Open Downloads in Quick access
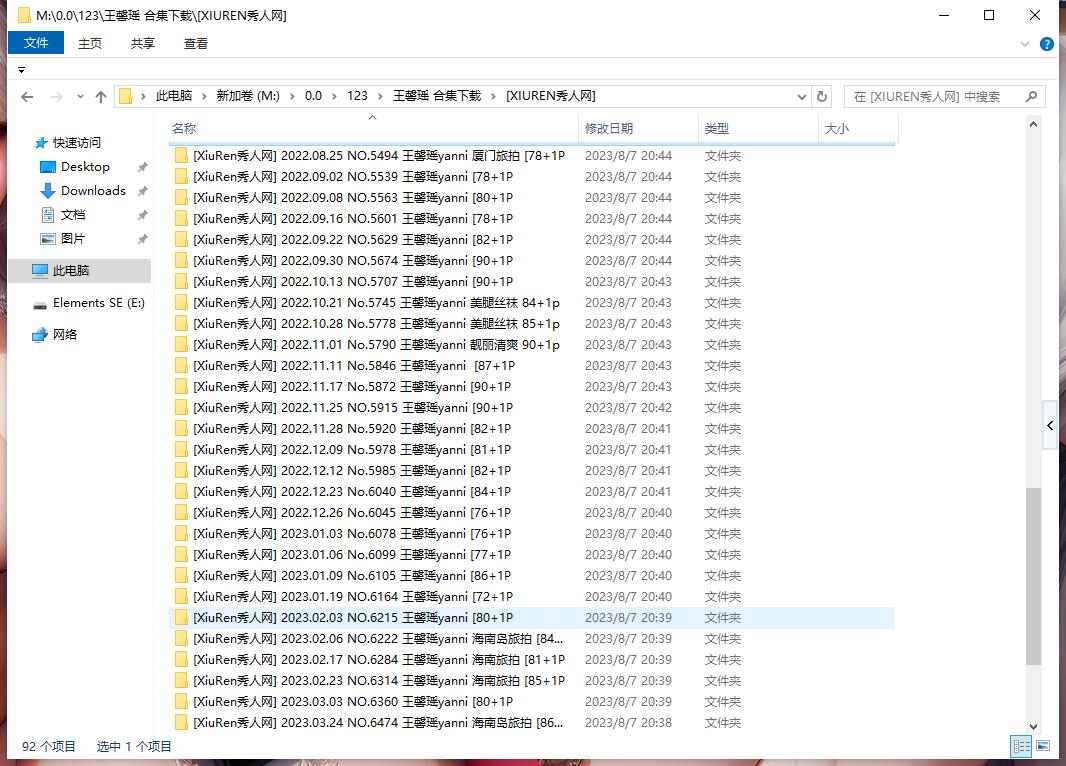The width and height of the screenshot is (1066, 766). [93, 190]
